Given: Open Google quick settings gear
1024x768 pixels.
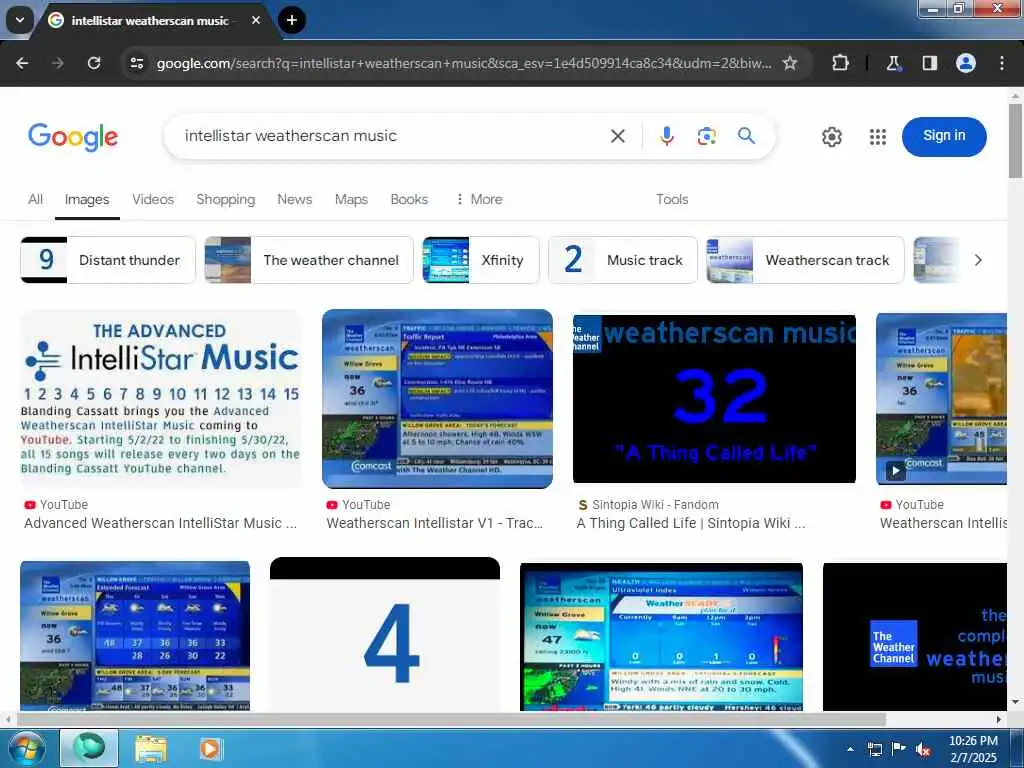Looking at the screenshot, I should tap(831, 136).
